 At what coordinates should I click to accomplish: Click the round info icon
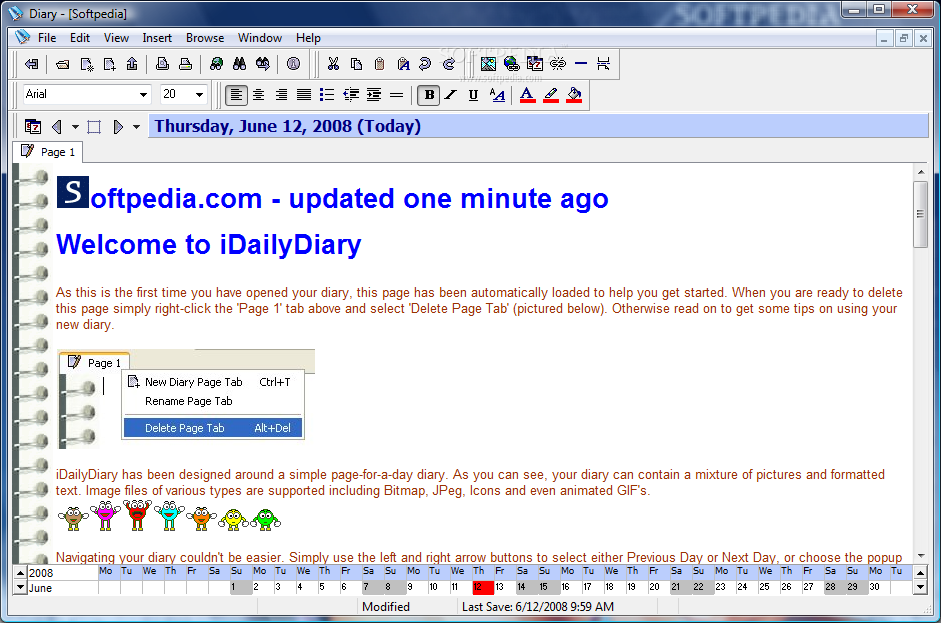pos(293,64)
